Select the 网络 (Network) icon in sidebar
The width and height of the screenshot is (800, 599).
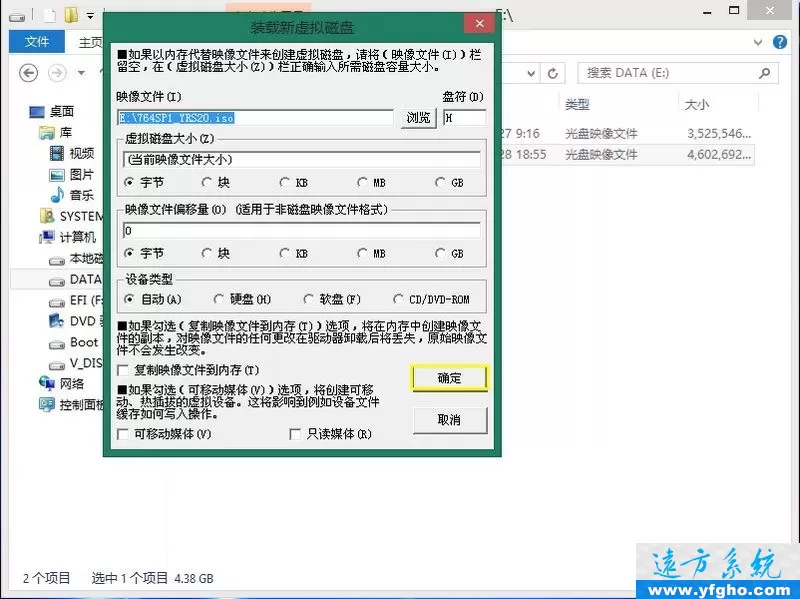(48, 383)
